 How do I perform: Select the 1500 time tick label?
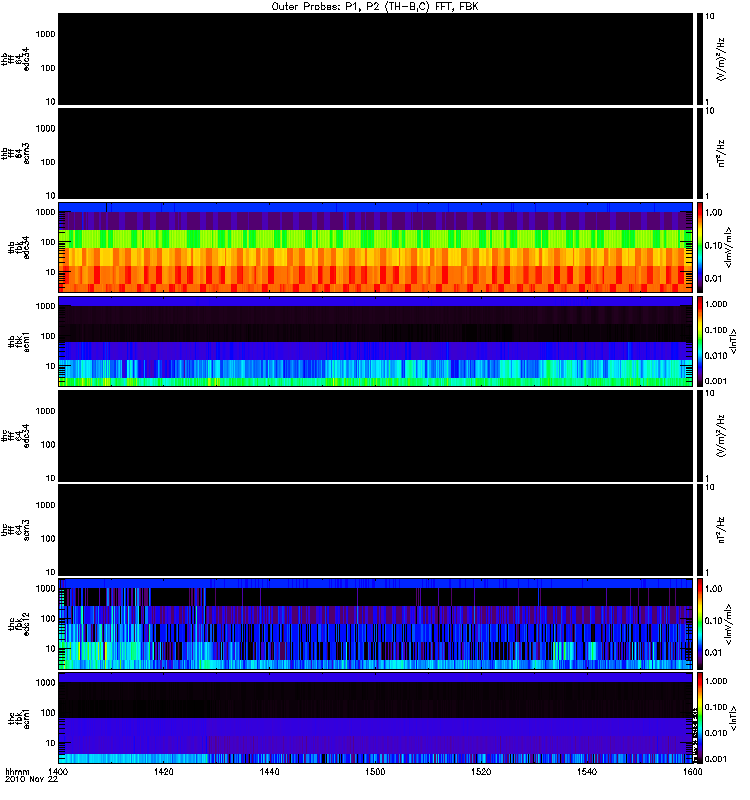(375, 771)
